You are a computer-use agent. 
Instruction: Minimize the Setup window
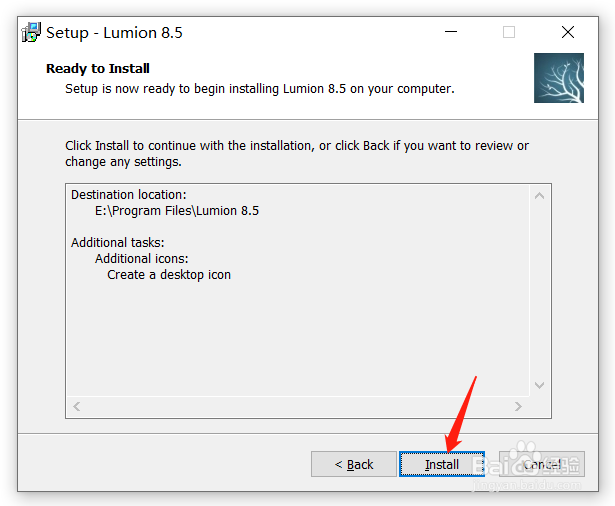(451, 32)
